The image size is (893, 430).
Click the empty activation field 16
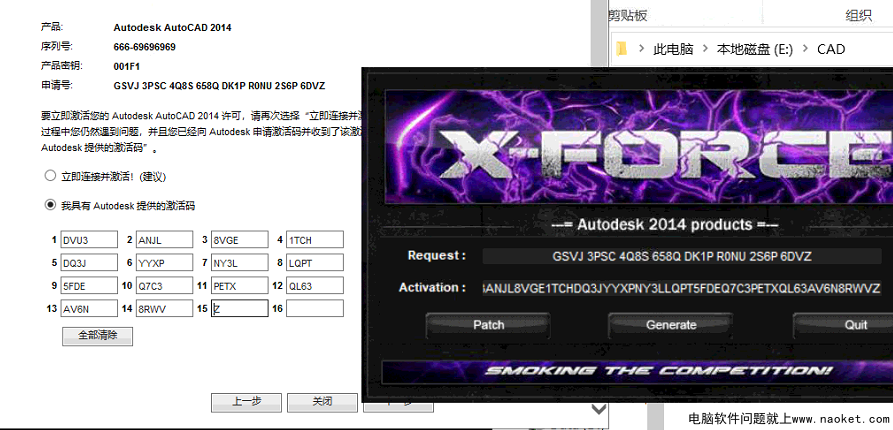pyautogui.click(x=315, y=309)
